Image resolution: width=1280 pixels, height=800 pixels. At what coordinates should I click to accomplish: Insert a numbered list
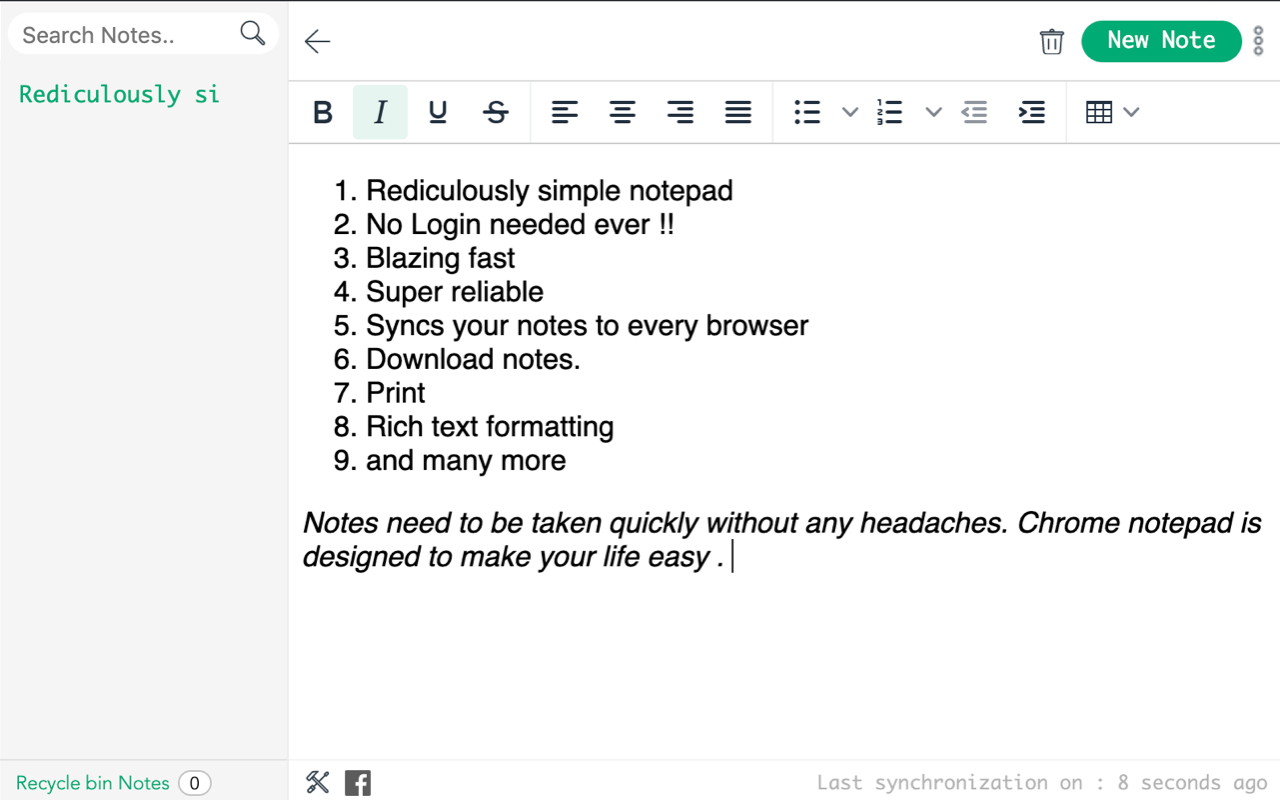[x=890, y=112]
